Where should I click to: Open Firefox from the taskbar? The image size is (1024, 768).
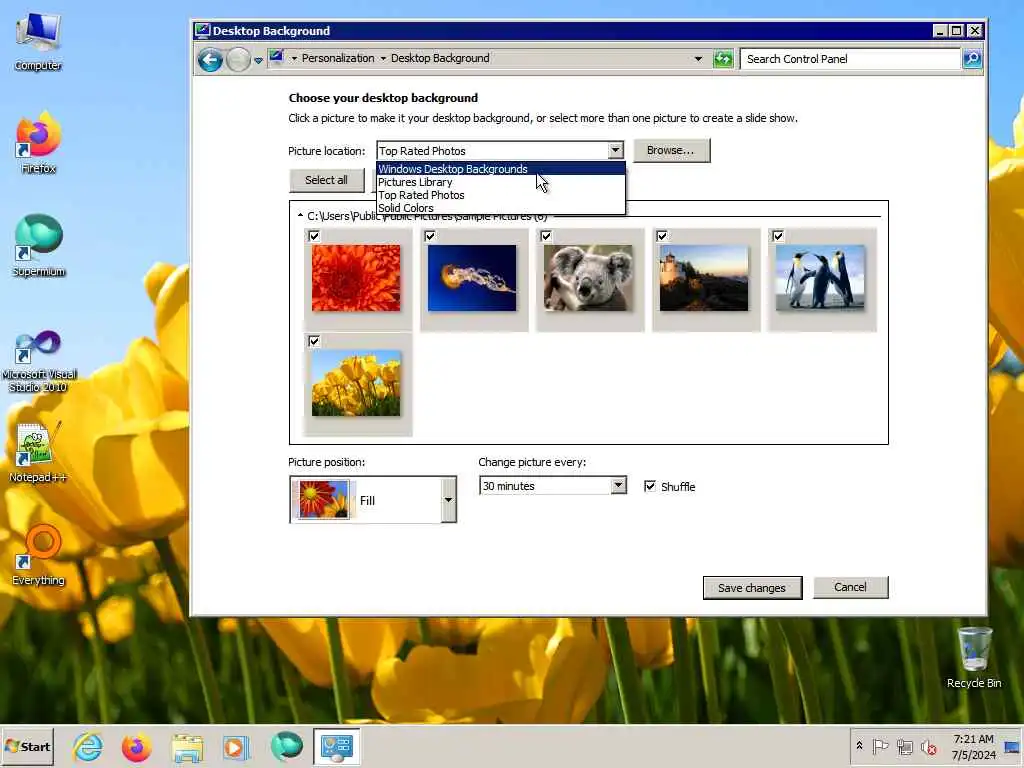tap(136, 746)
